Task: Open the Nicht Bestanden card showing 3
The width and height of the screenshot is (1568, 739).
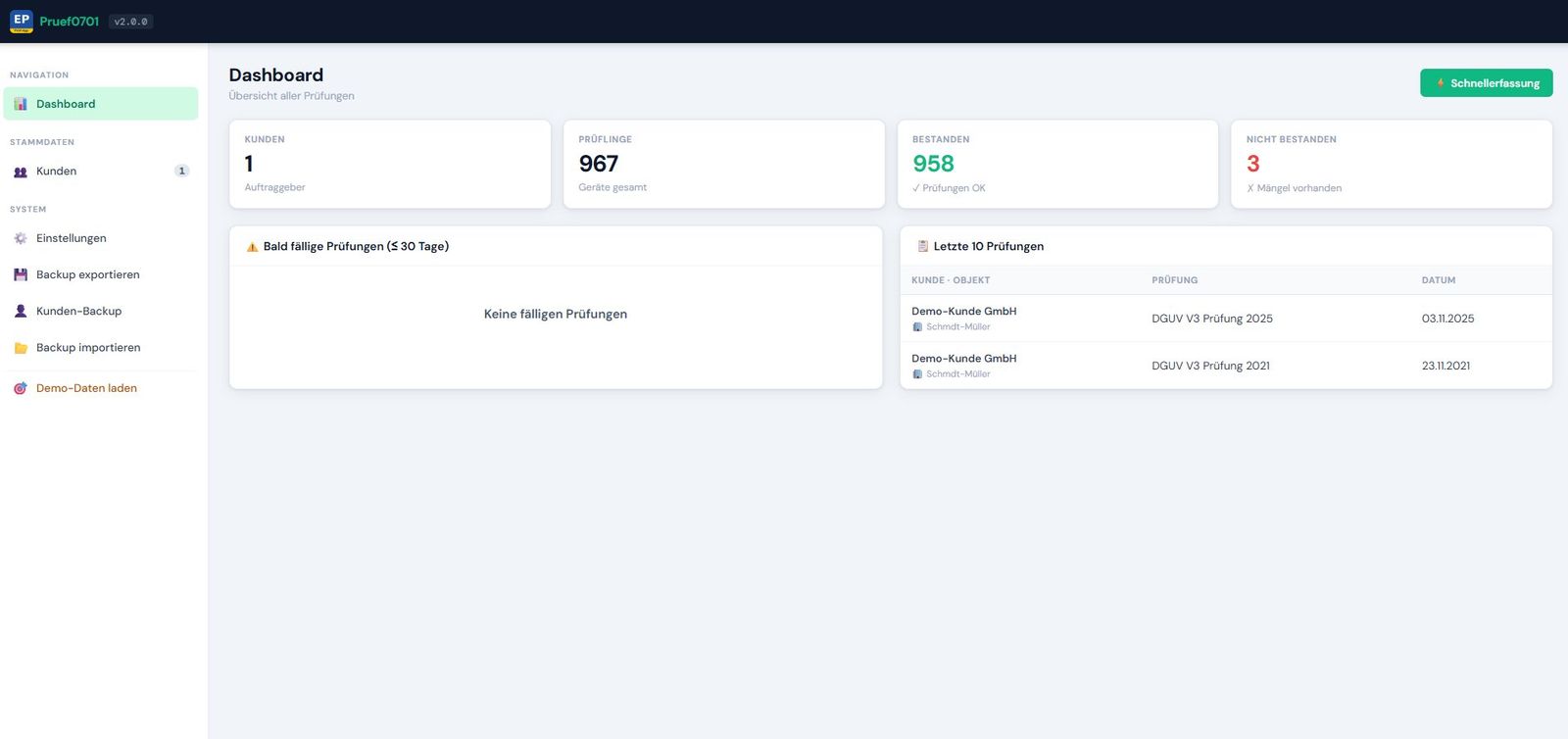Action: [x=1392, y=164]
